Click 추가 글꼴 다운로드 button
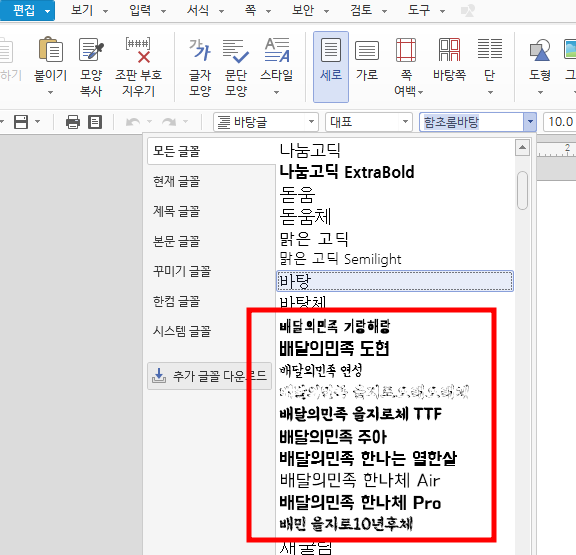Viewport: 576px width, 555px height. point(209,376)
